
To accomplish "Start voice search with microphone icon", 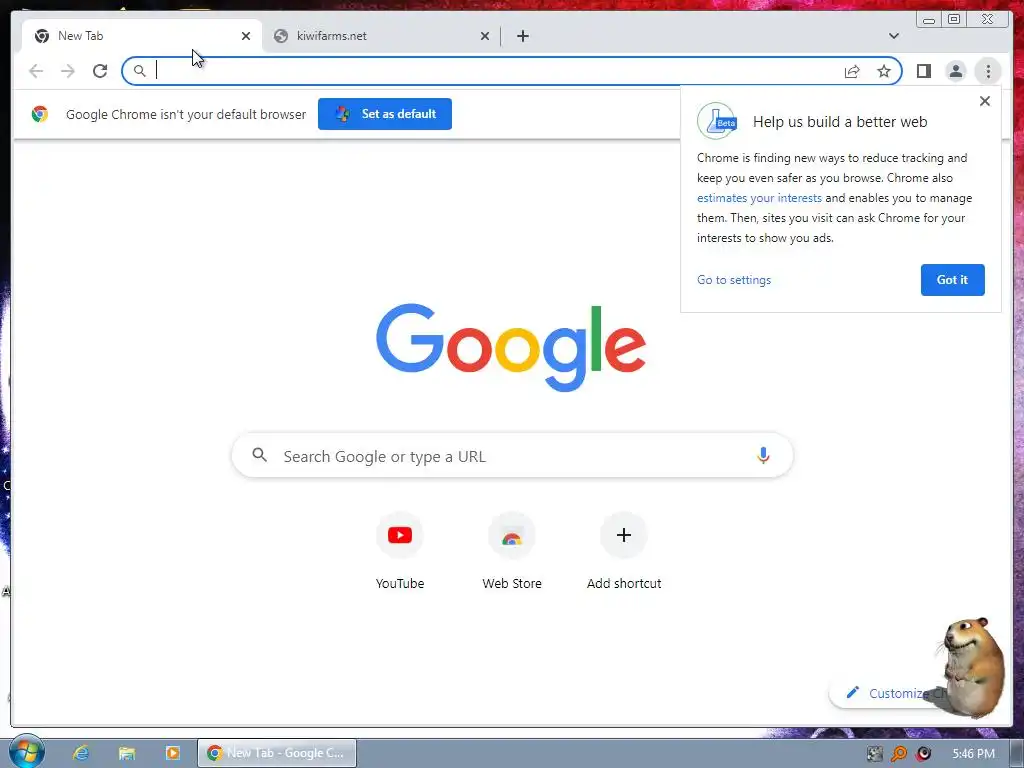I will point(763,455).
